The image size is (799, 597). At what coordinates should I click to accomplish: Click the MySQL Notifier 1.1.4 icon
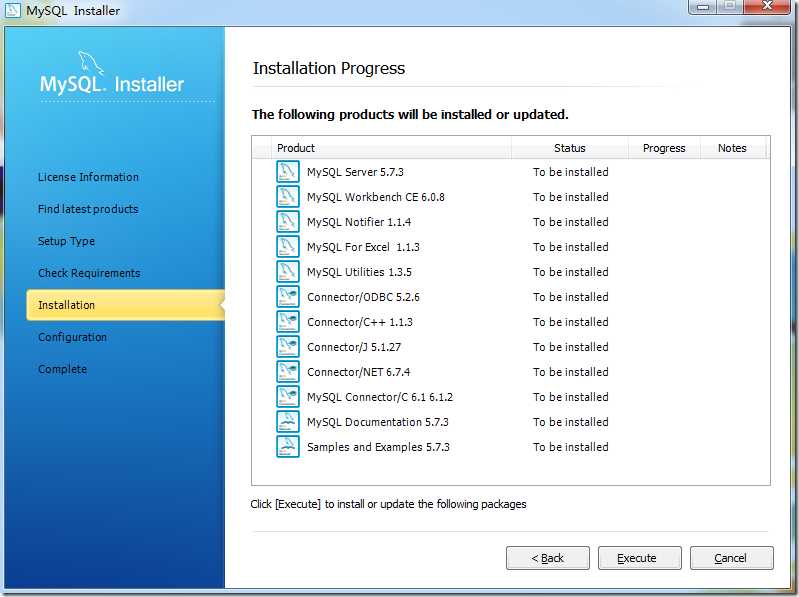pos(287,222)
